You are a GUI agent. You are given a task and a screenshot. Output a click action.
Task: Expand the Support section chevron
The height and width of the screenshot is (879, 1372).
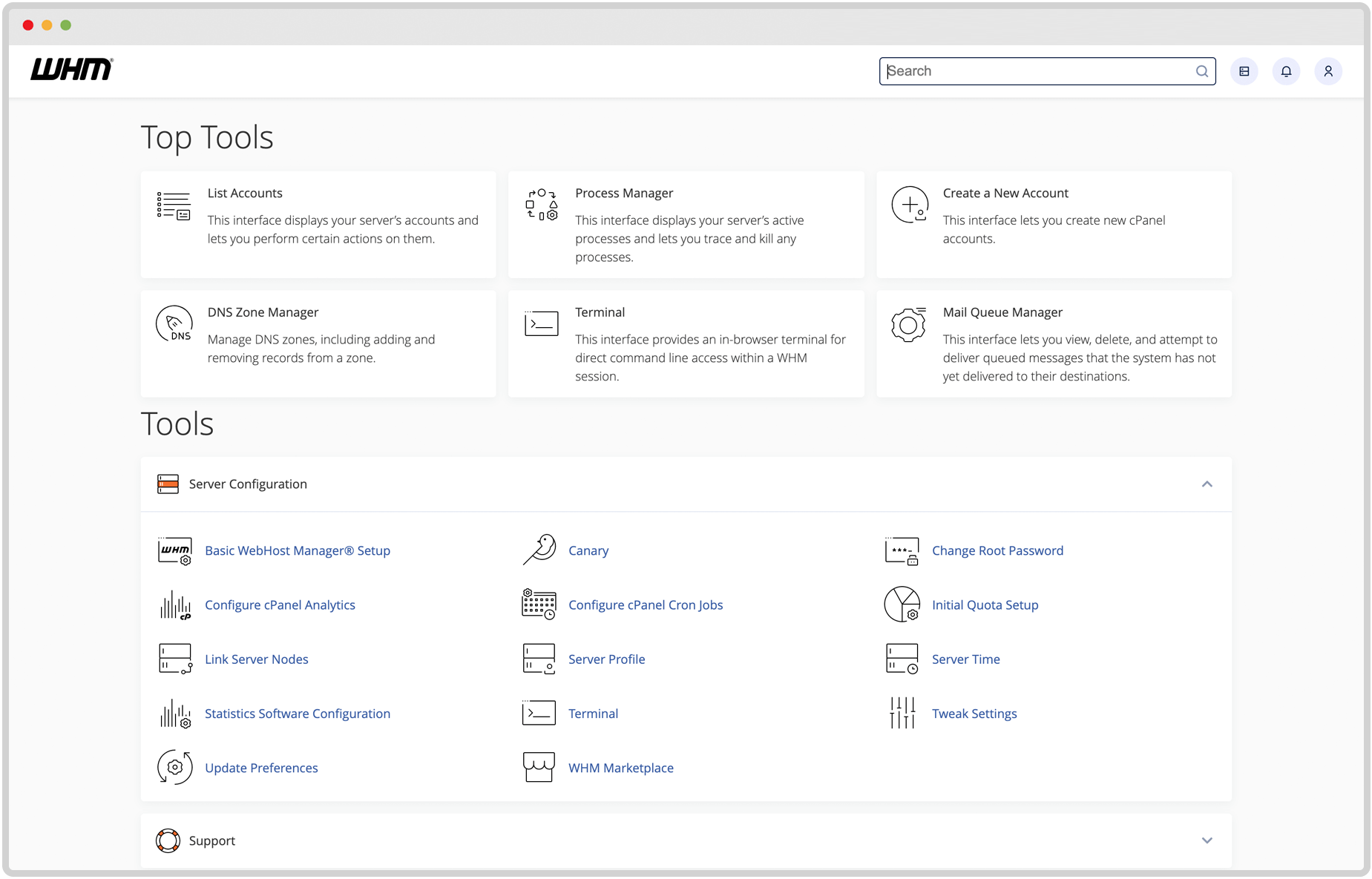(x=1207, y=840)
